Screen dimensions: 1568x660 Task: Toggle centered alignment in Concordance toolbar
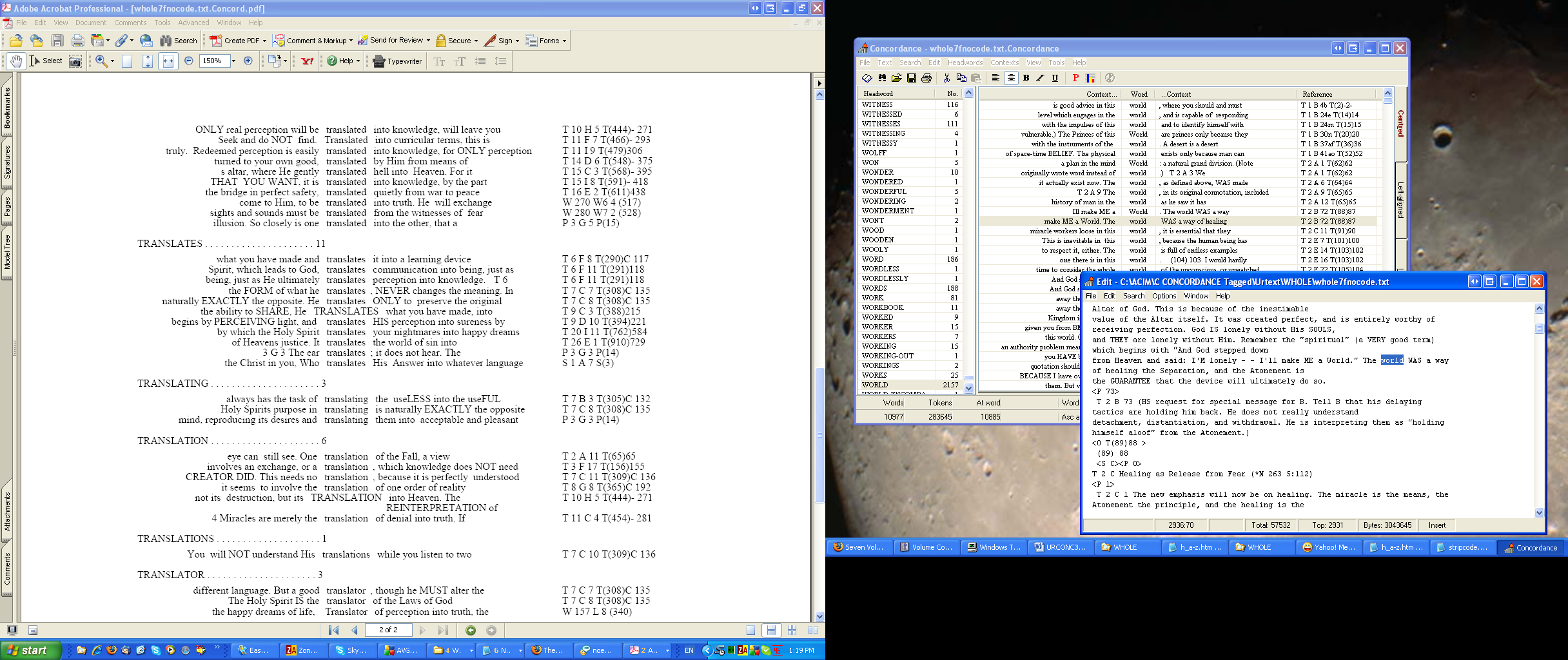[x=1010, y=78]
